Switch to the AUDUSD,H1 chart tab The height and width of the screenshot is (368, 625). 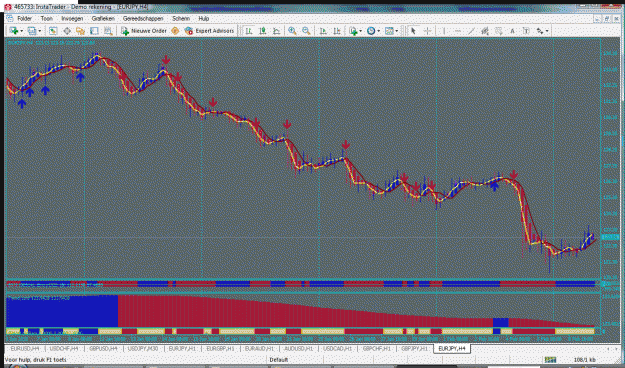click(299, 348)
